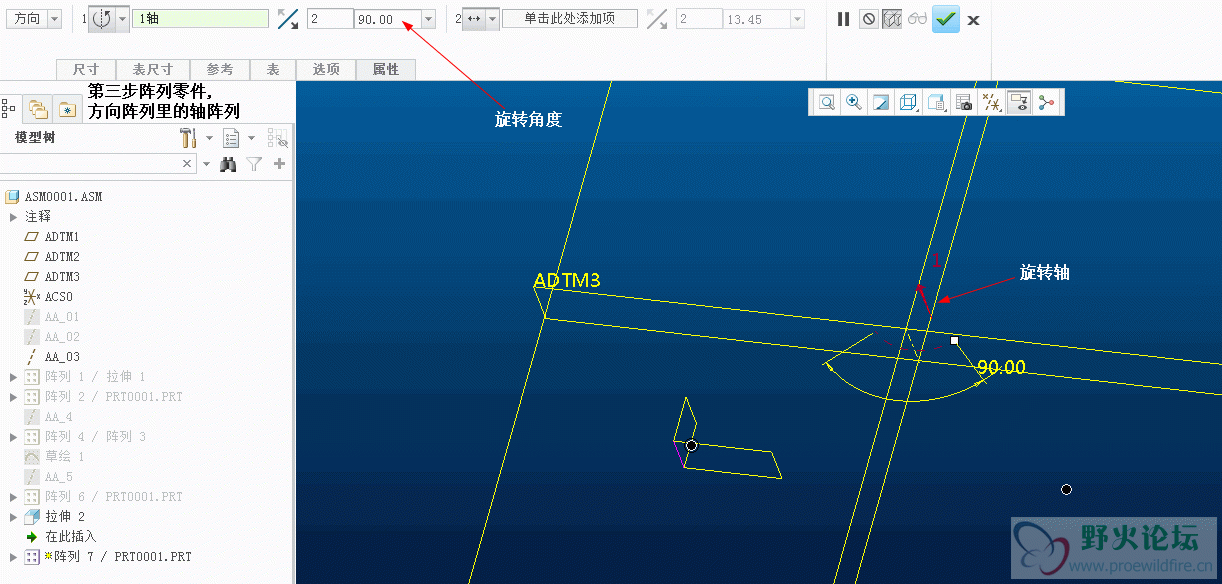Click the spin center nodes icon
1222x584 pixels.
pos(1047,102)
